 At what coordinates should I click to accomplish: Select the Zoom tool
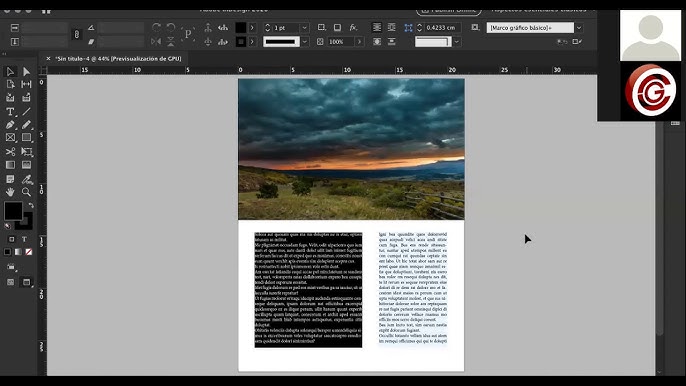pyautogui.click(x=26, y=192)
